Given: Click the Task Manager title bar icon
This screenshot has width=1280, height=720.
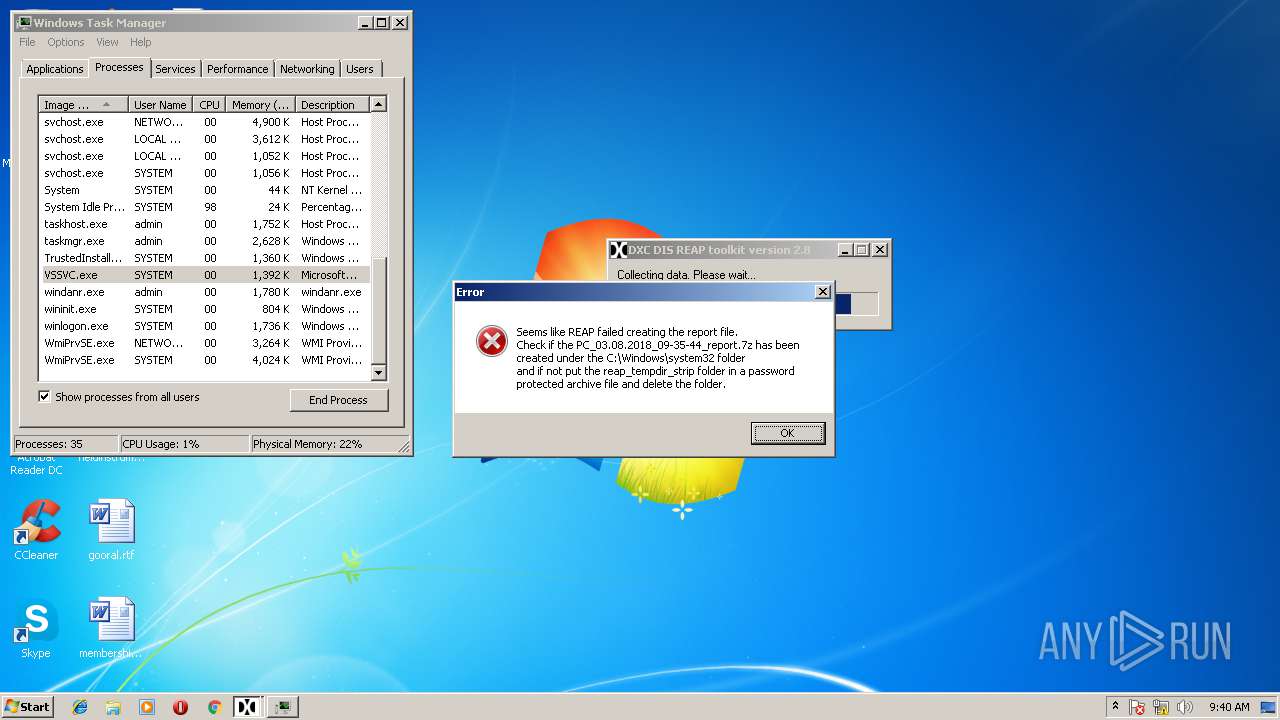Looking at the screenshot, I should [24, 22].
